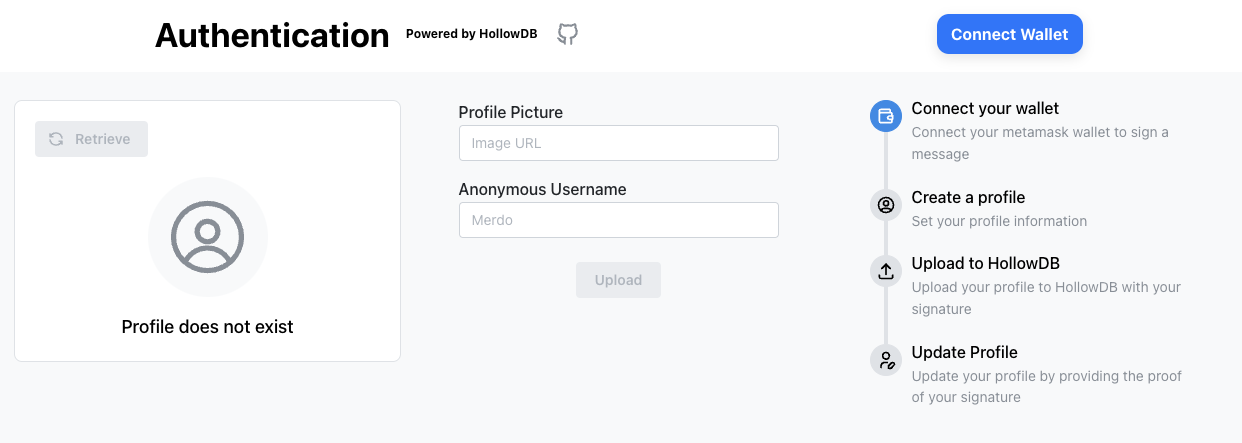Open the GitHub repository icon link

click(568, 34)
